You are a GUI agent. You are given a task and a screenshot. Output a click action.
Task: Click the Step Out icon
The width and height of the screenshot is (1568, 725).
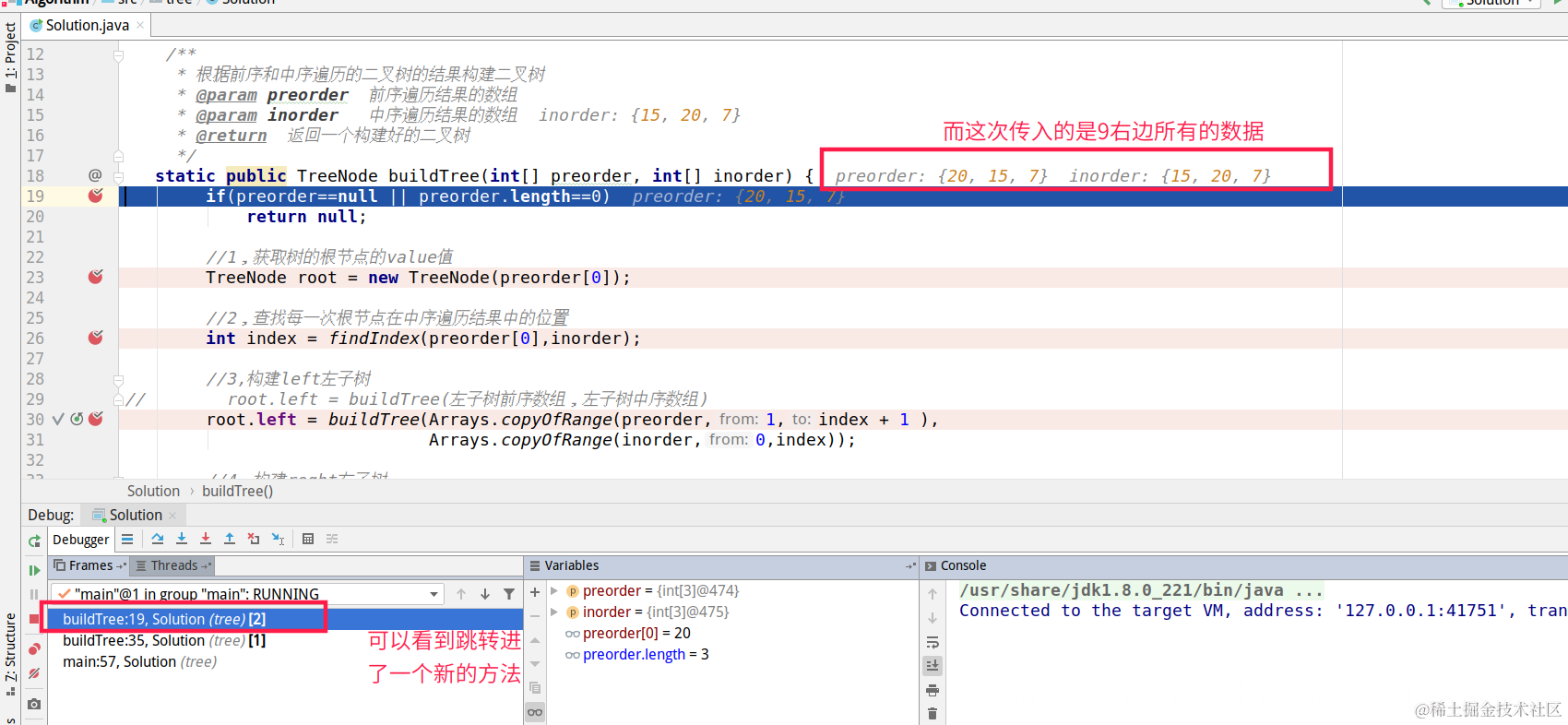pyautogui.click(x=230, y=540)
